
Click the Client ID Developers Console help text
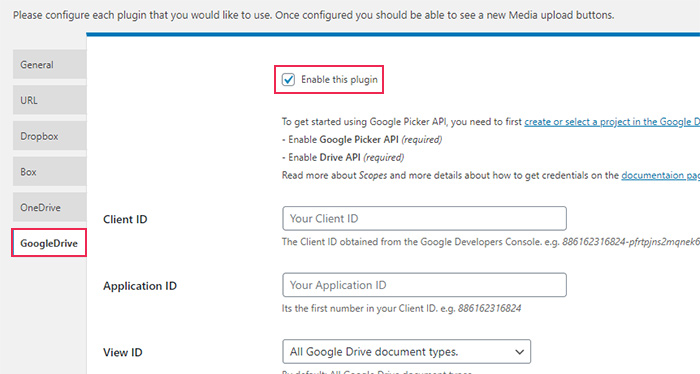491,242
